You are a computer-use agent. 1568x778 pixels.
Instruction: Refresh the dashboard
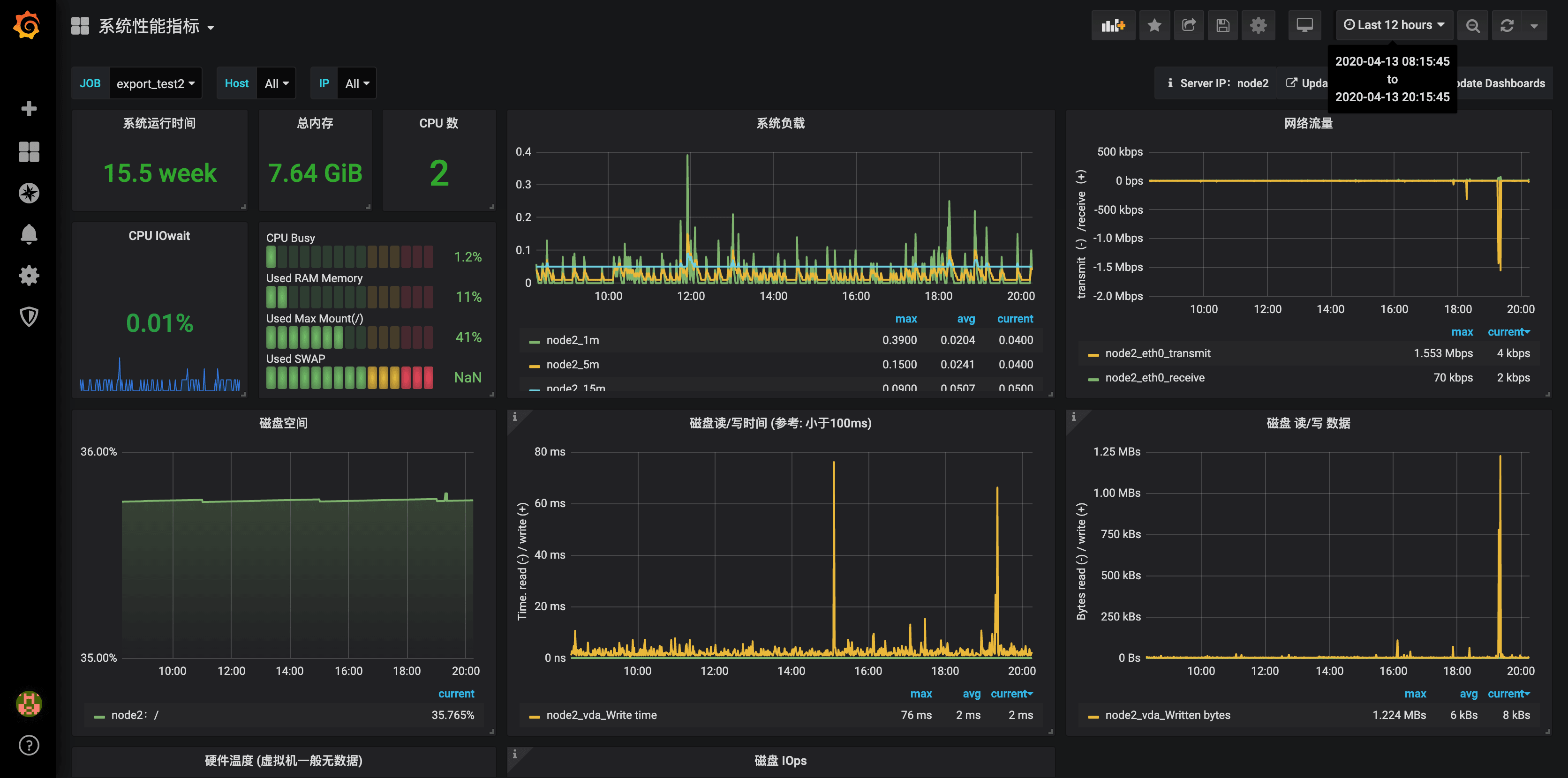pos(1507,26)
